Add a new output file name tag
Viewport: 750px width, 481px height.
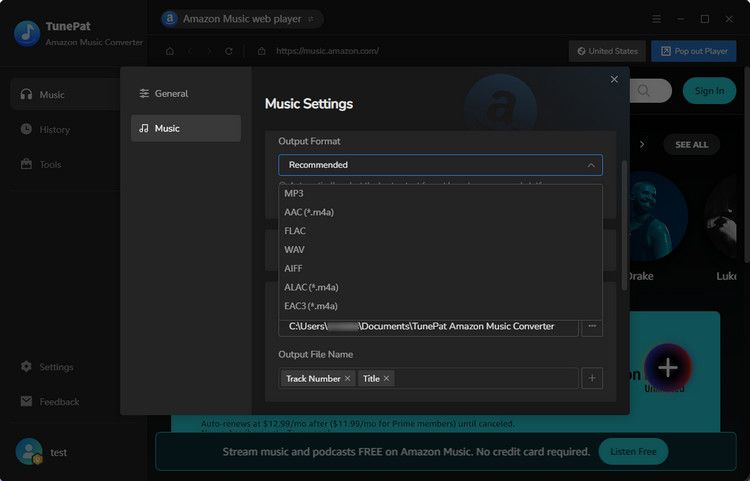tap(592, 378)
